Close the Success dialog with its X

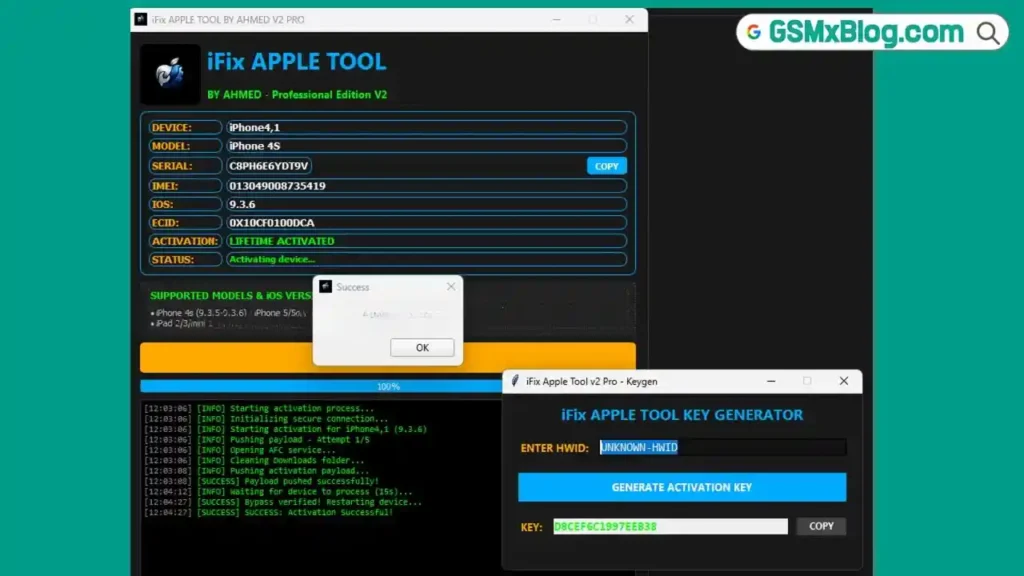(x=451, y=287)
